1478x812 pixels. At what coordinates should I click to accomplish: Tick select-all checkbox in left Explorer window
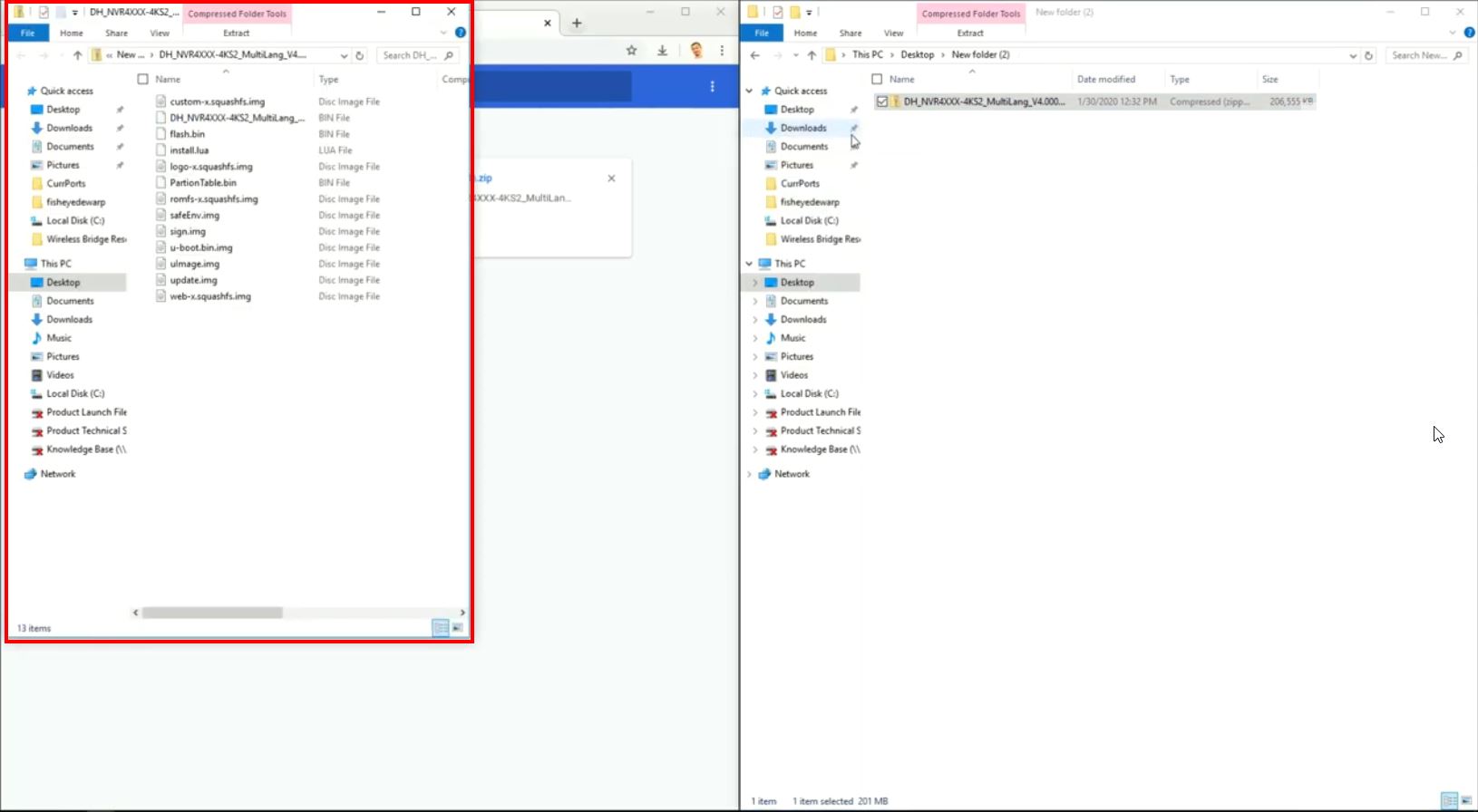tap(142, 80)
